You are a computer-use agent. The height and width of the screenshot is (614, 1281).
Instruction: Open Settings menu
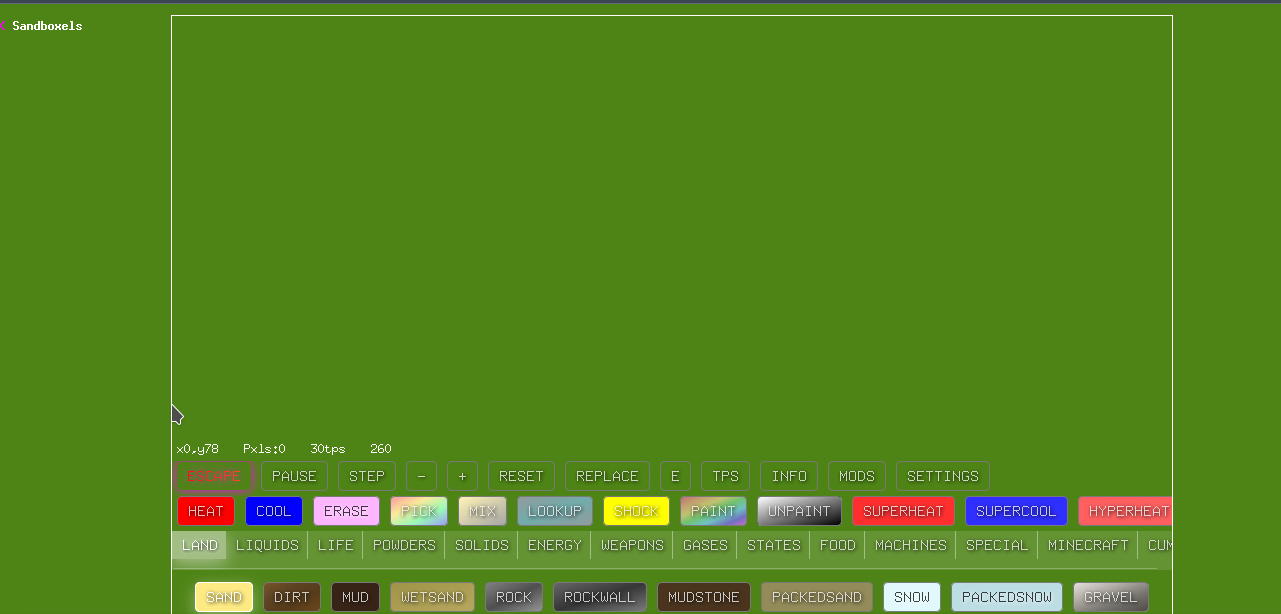pos(943,476)
